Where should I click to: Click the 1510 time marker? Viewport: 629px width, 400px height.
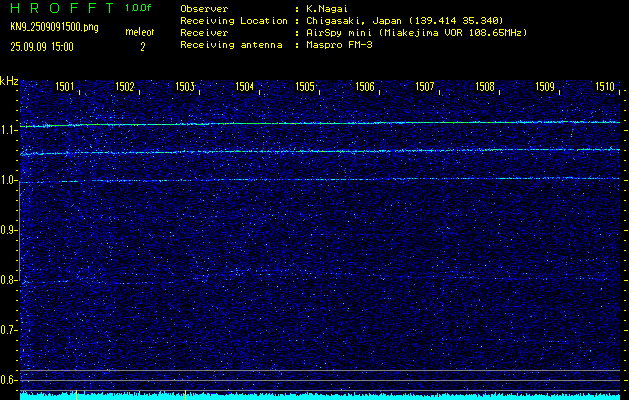[x=605, y=86]
